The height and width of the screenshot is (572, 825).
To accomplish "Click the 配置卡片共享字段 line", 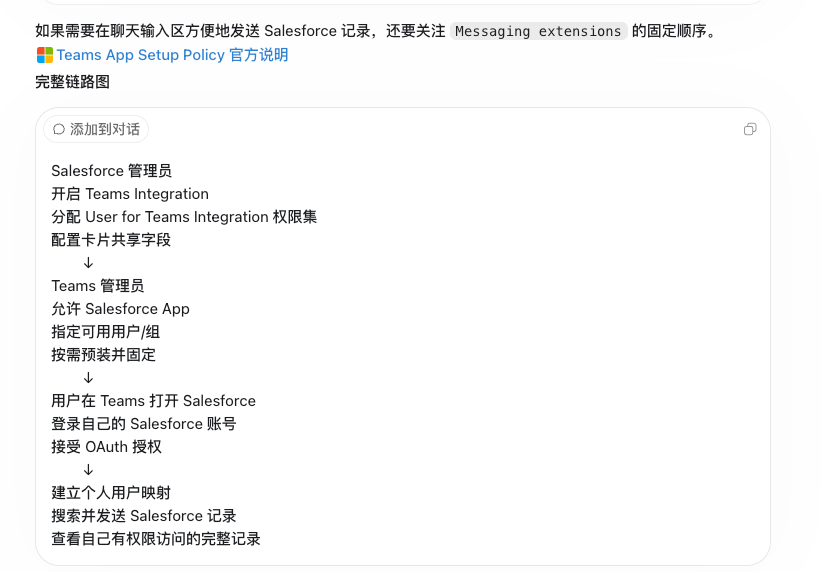I will tap(111, 240).
